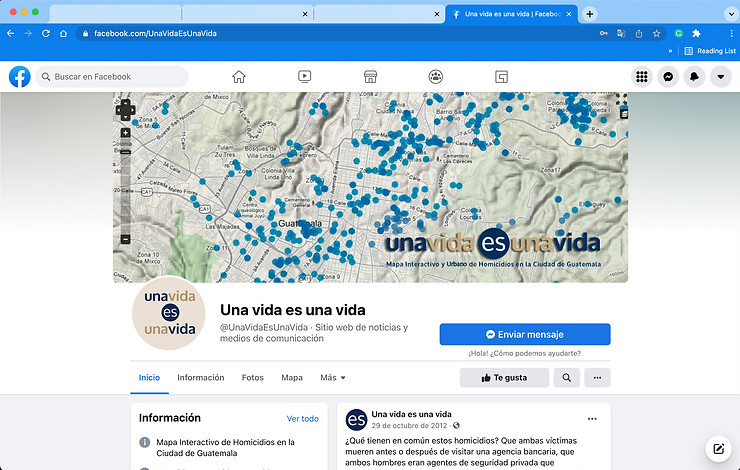Screen dimensions: 740x470
Task: Open the Groups icon in top navigation
Action: 436,76
